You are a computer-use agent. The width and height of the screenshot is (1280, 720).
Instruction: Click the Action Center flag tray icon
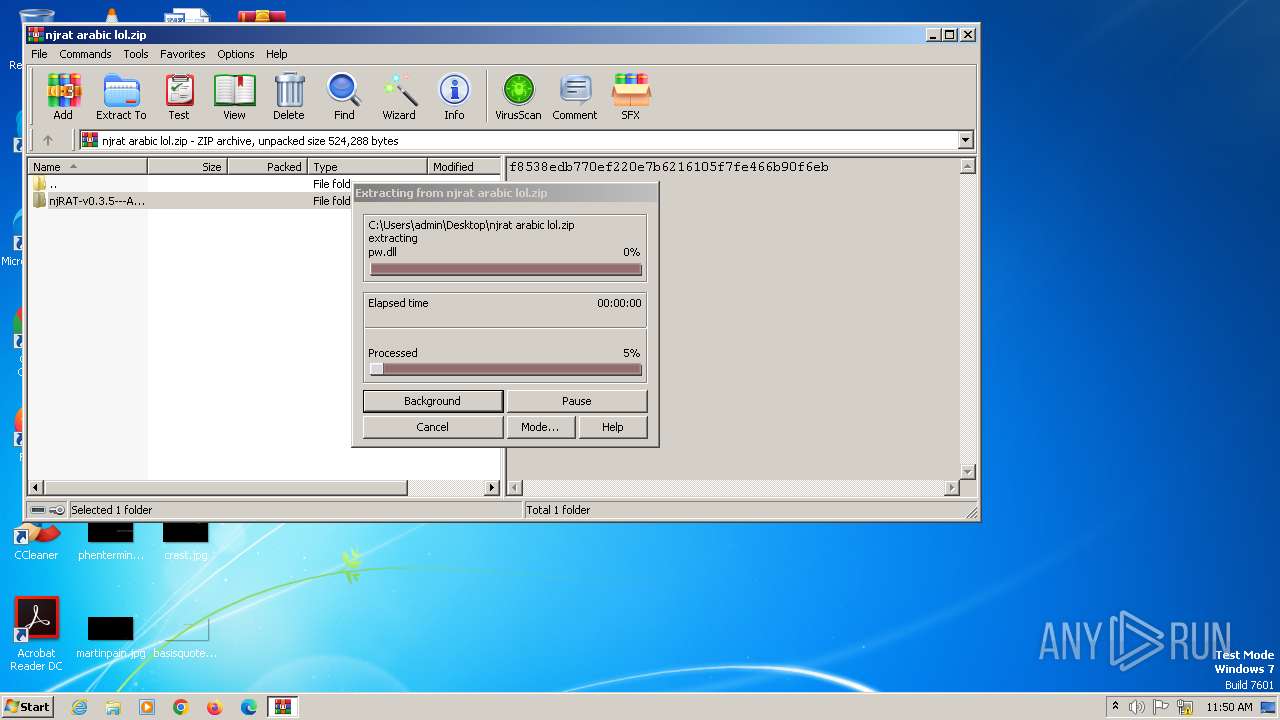1161,707
